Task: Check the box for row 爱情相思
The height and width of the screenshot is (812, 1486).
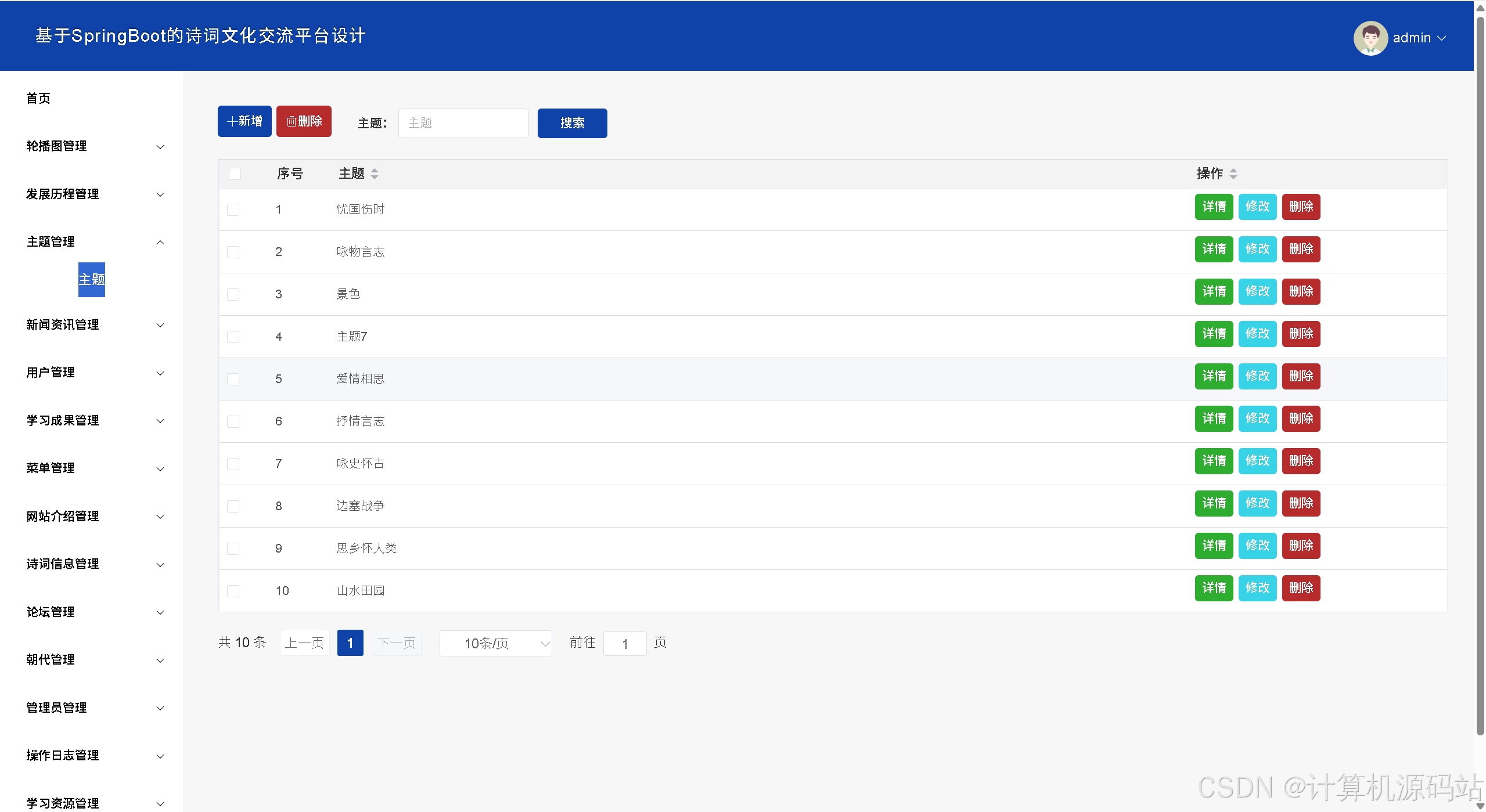Action: coord(233,379)
